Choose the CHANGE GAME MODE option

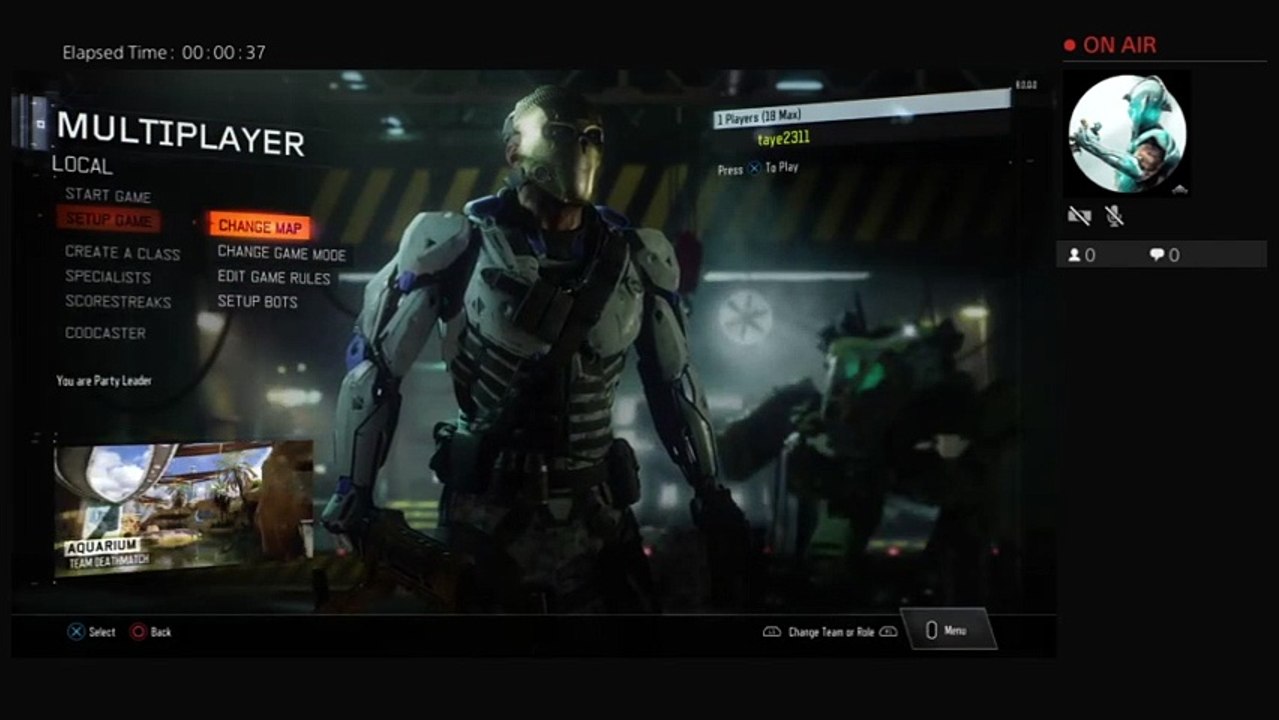pyautogui.click(x=281, y=254)
